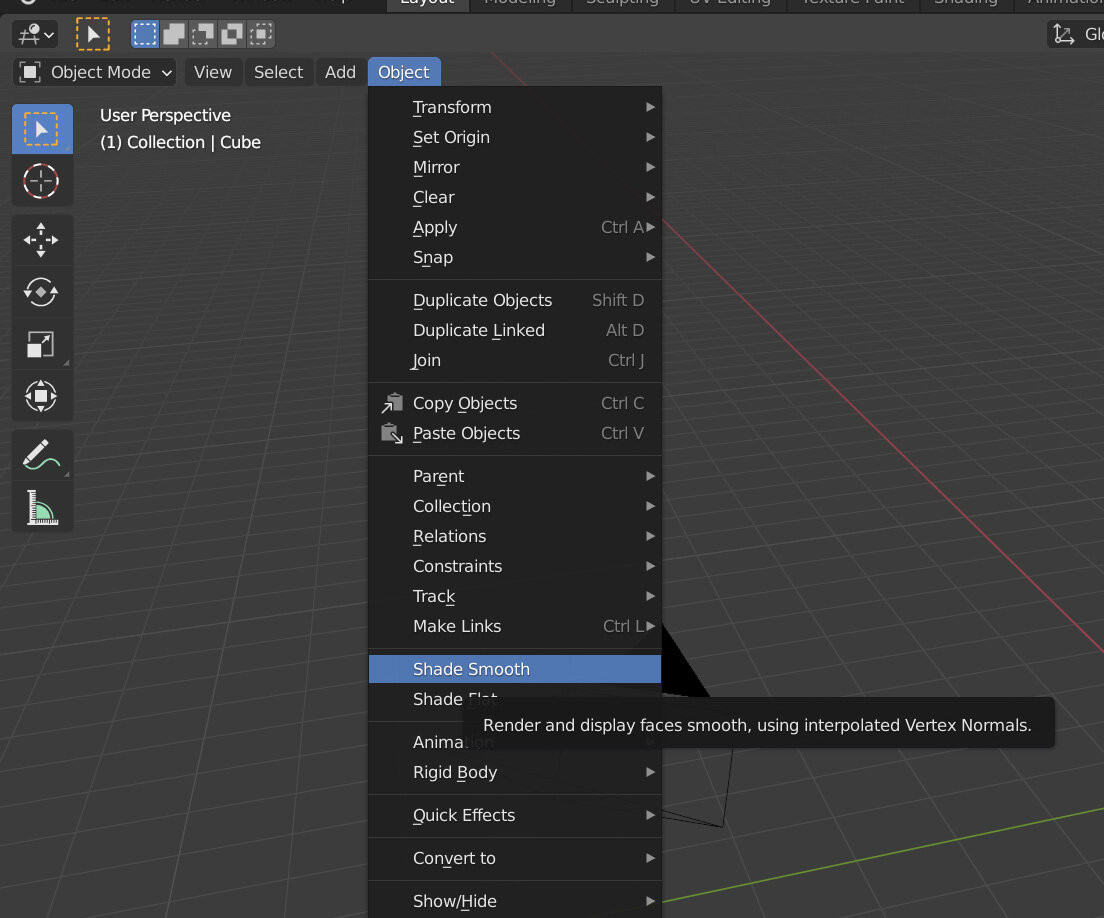Open the transform orientation selector
The image size is (1104, 918).
[1076, 34]
